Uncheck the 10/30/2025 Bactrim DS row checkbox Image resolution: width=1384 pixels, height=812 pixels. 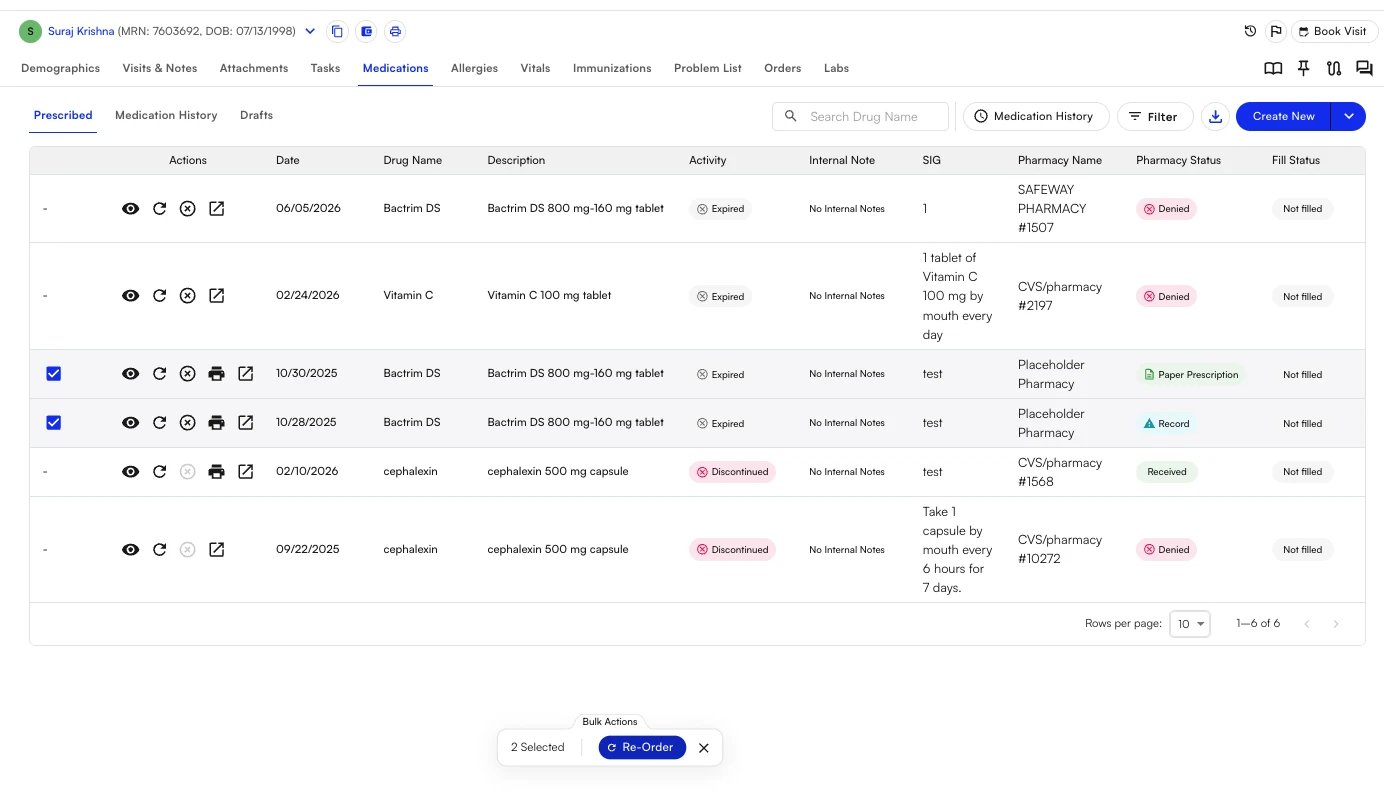[x=54, y=374]
